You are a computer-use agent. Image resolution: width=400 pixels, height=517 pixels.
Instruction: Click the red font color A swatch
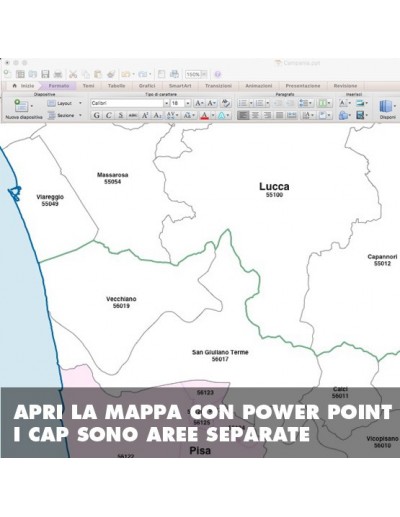pyautogui.click(x=205, y=115)
